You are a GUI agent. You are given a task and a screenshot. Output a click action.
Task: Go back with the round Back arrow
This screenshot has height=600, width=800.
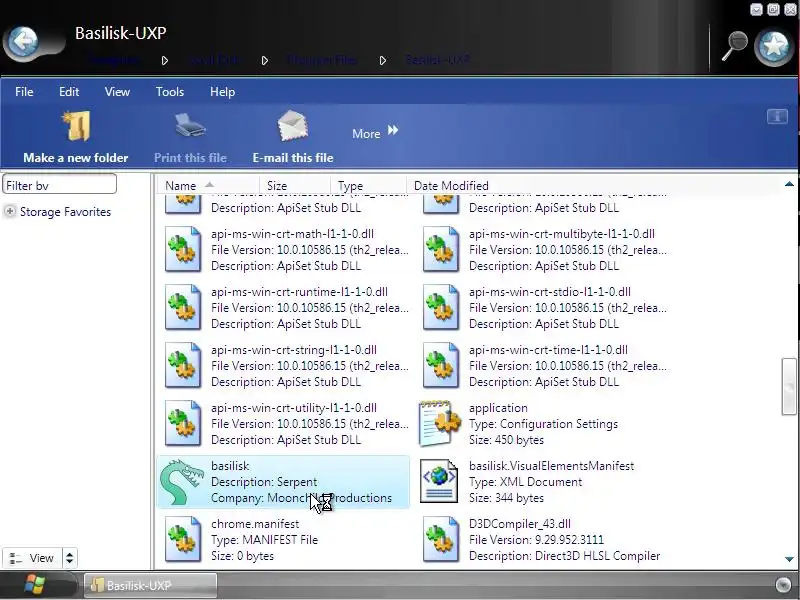point(23,42)
